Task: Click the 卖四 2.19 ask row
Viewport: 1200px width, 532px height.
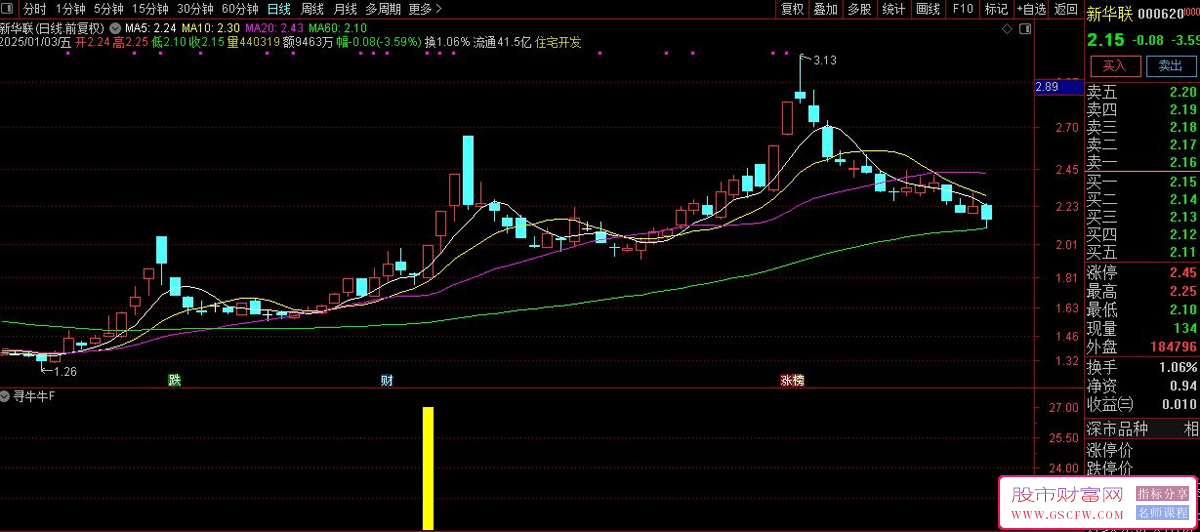Action: (x=1142, y=109)
